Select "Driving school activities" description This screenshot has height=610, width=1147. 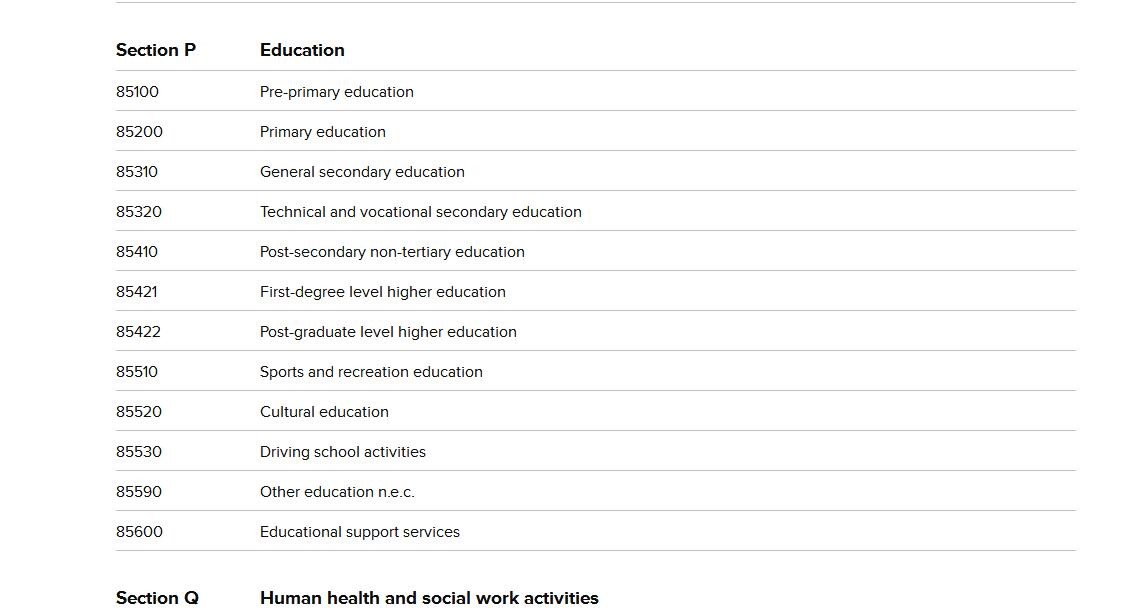coord(342,452)
